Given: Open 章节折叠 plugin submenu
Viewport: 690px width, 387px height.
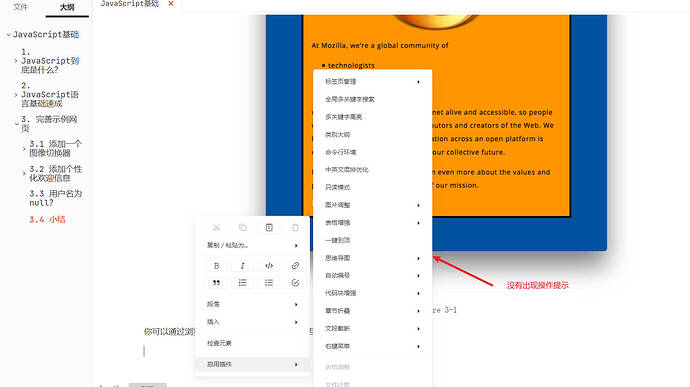Looking at the screenshot, I should [x=372, y=311].
